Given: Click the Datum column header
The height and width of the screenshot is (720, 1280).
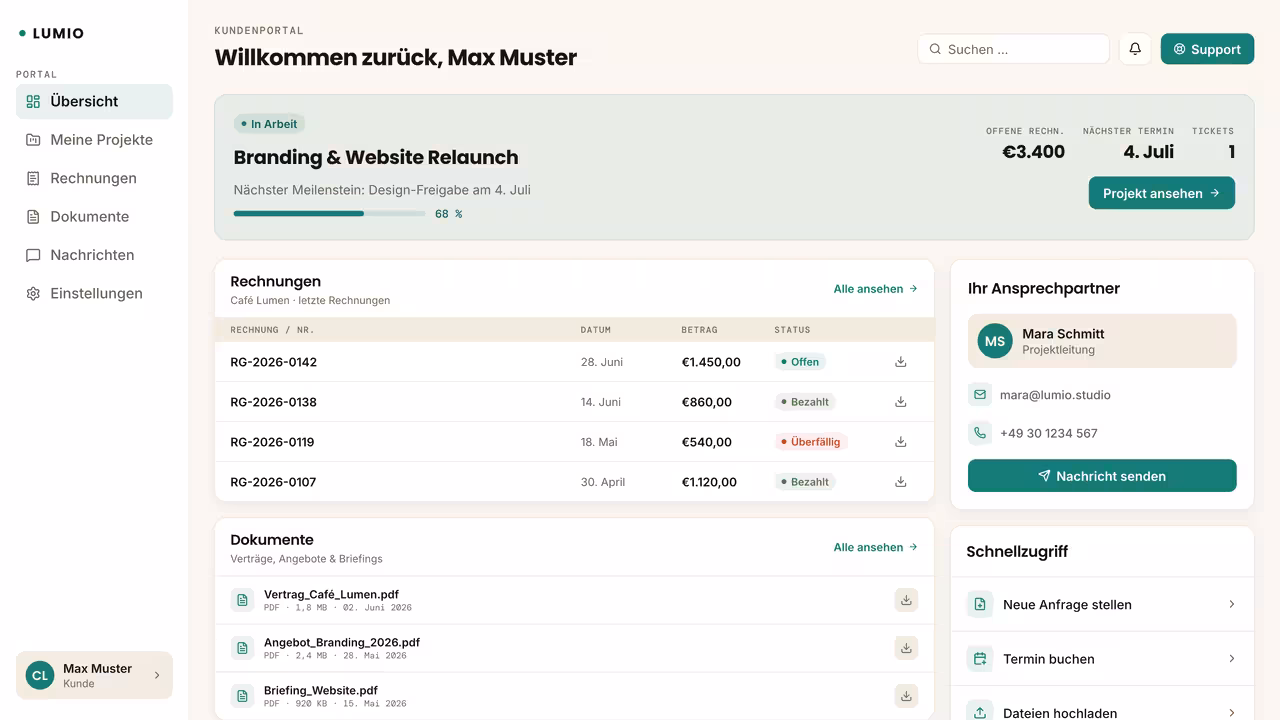Looking at the screenshot, I should 596,330.
